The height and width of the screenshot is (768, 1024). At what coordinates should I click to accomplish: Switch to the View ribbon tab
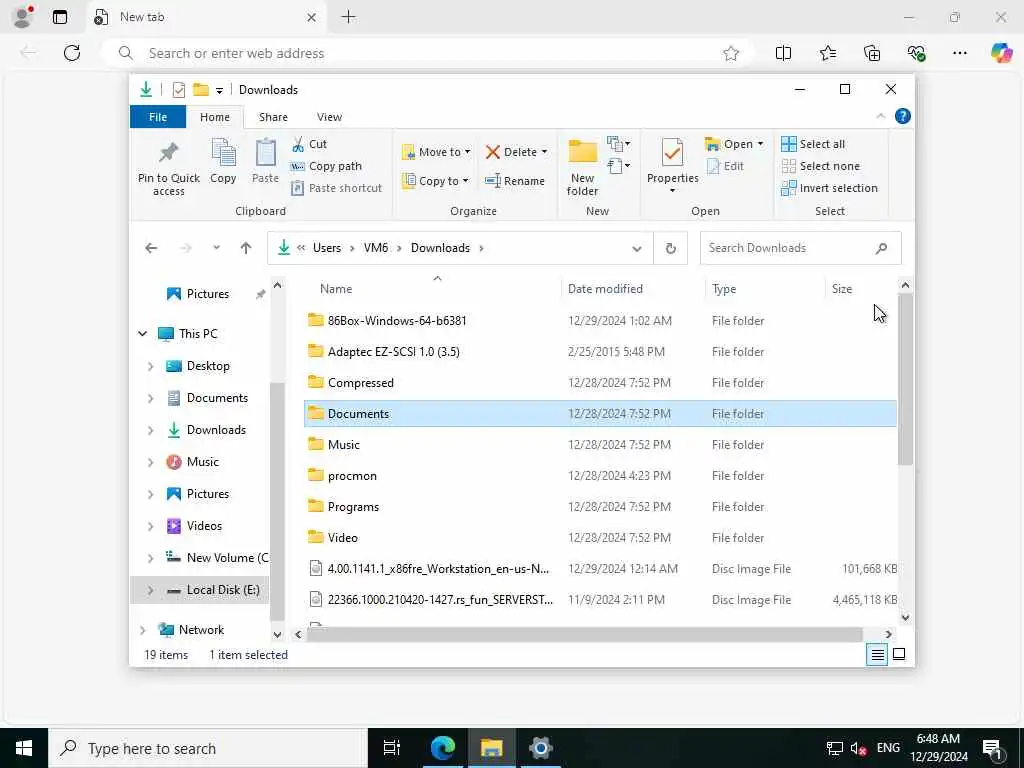tap(329, 117)
